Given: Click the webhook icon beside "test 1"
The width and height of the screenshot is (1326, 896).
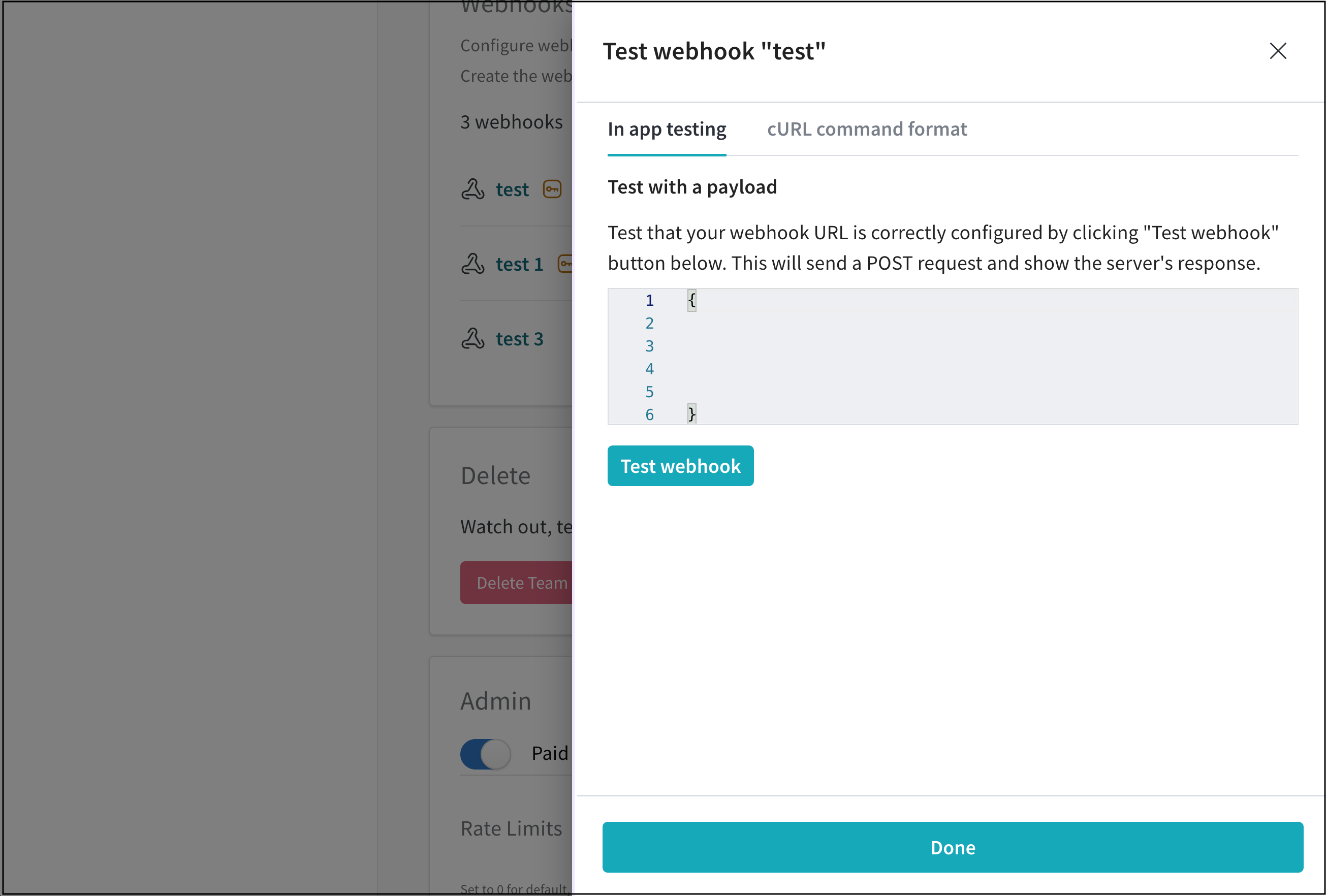Looking at the screenshot, I should 474,264.
